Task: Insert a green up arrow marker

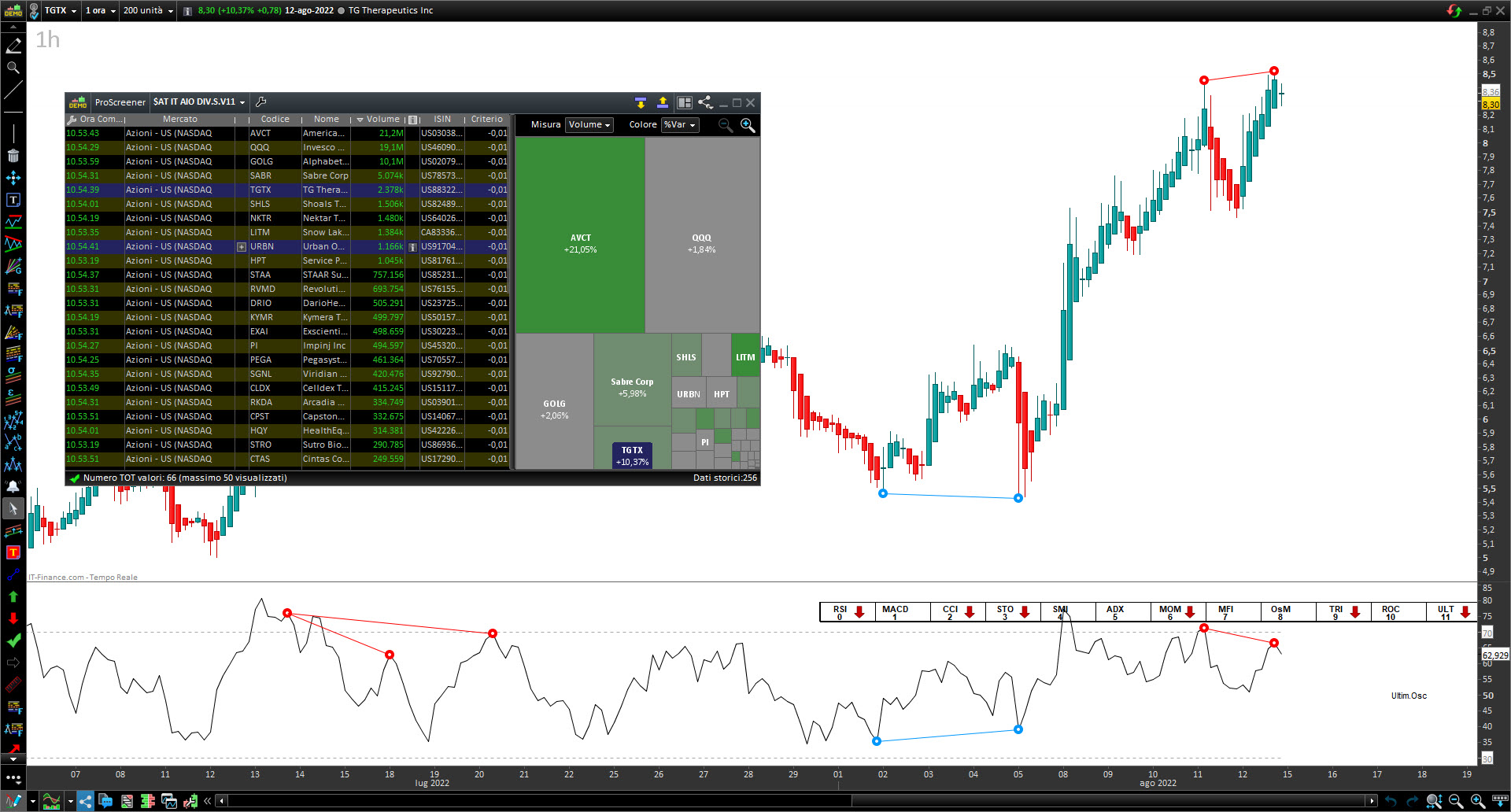Action: [13, 596]
